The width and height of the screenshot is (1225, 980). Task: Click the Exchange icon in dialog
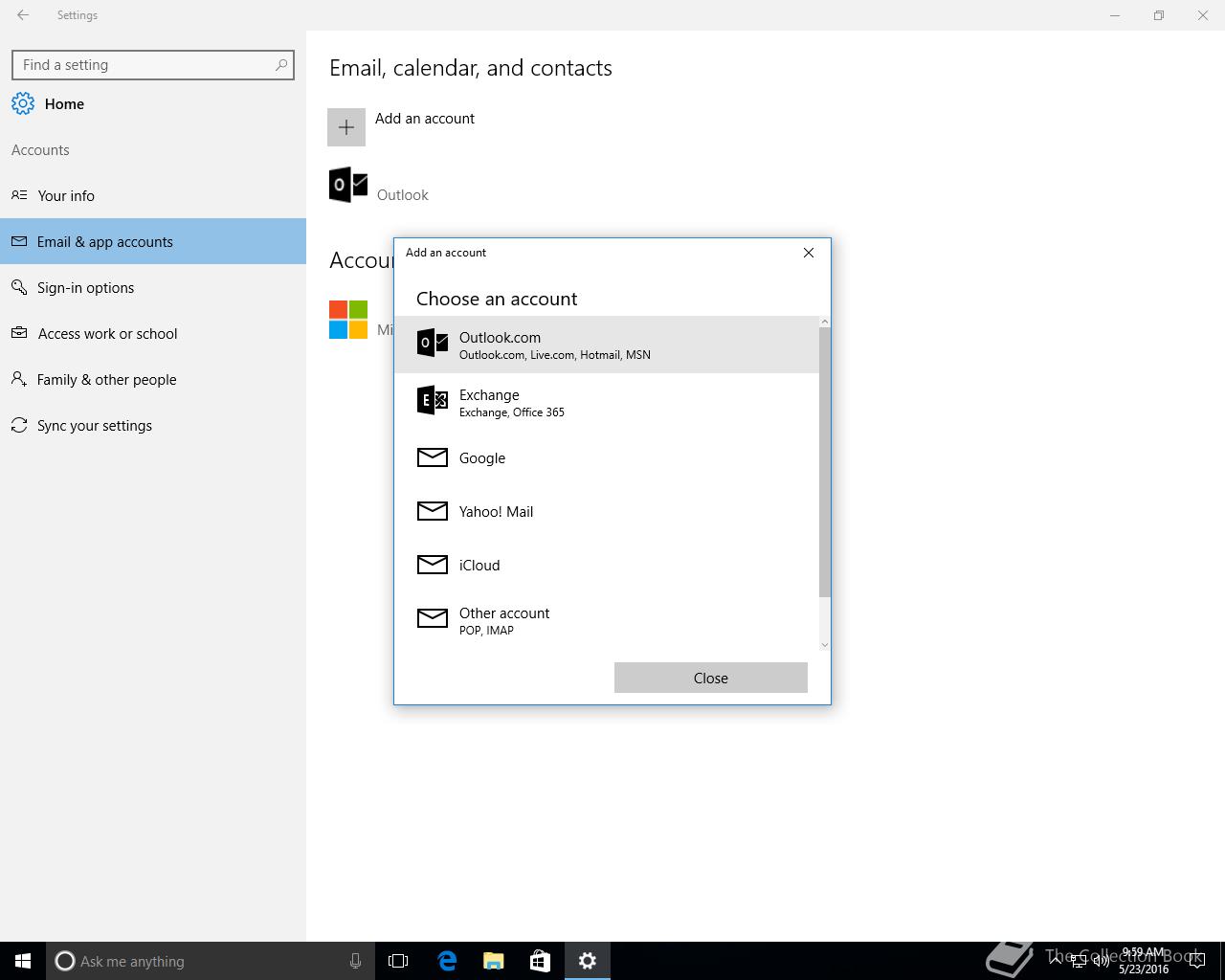tap(433, 400)
